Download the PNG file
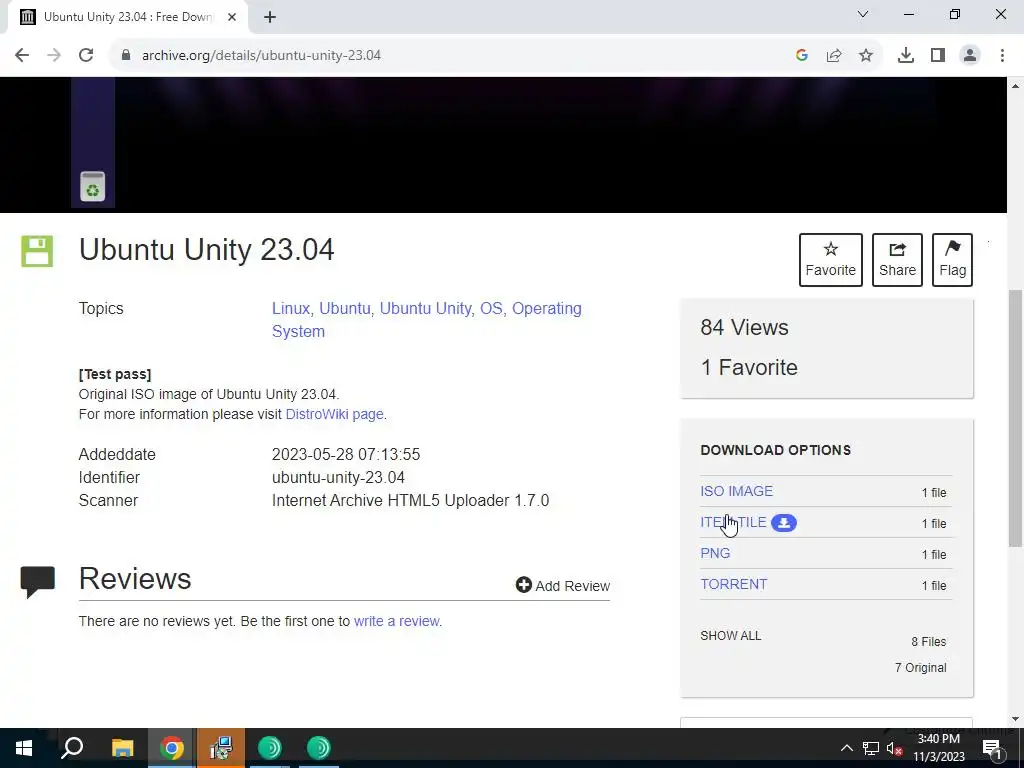Viewport: 1024px width, 768px height. pyautogui.click(x=715, y=553)
